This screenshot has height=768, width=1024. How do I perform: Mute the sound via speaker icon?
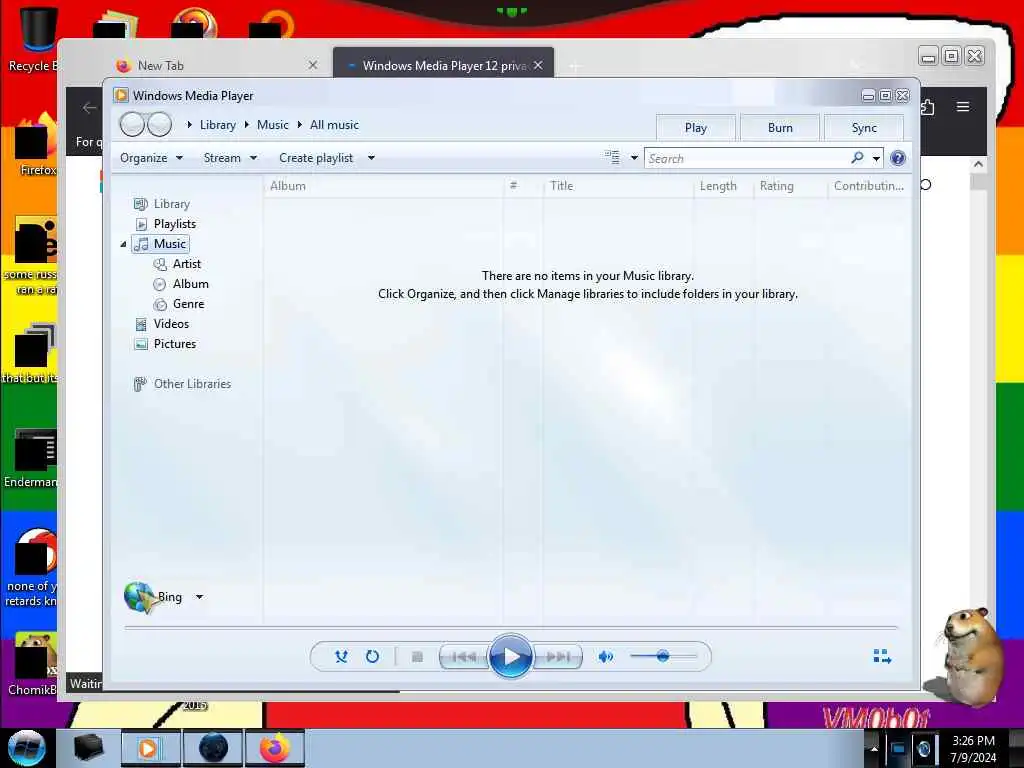605,656
